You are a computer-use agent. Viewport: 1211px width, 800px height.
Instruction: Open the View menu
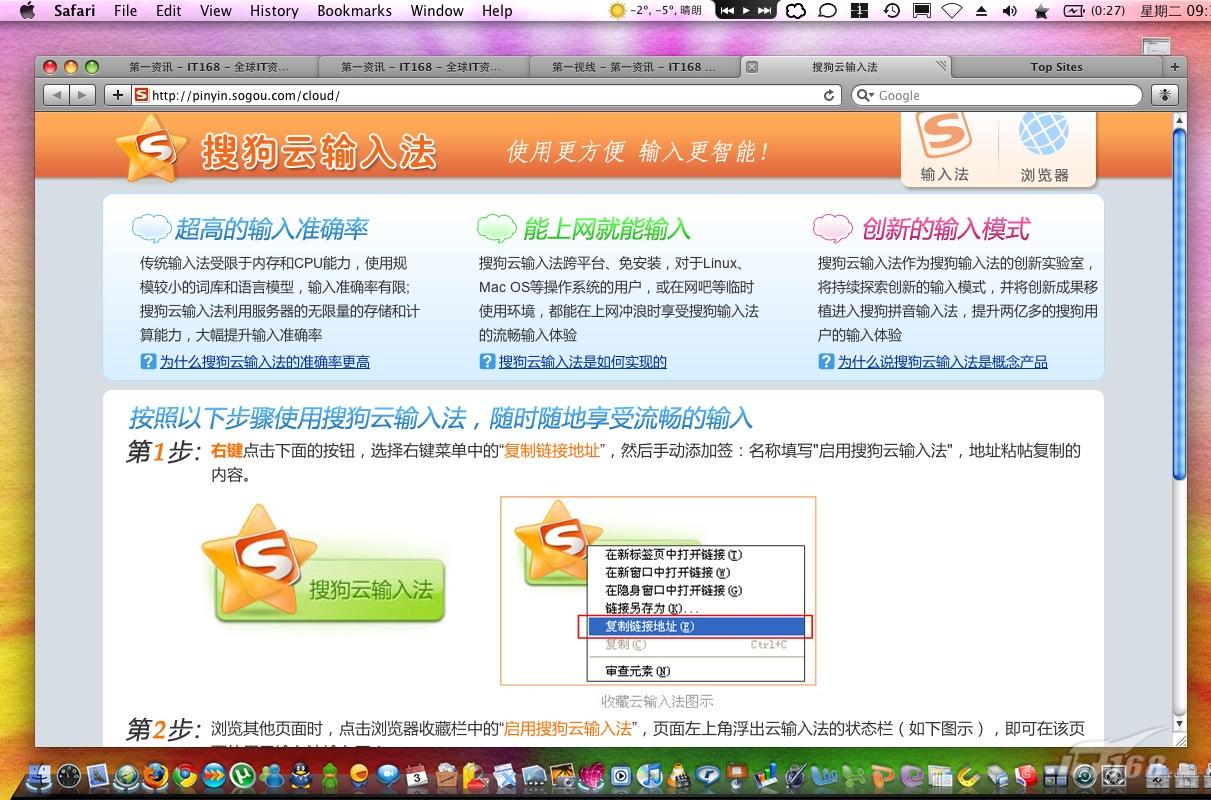pyautogui.click(x=216, y=11)
